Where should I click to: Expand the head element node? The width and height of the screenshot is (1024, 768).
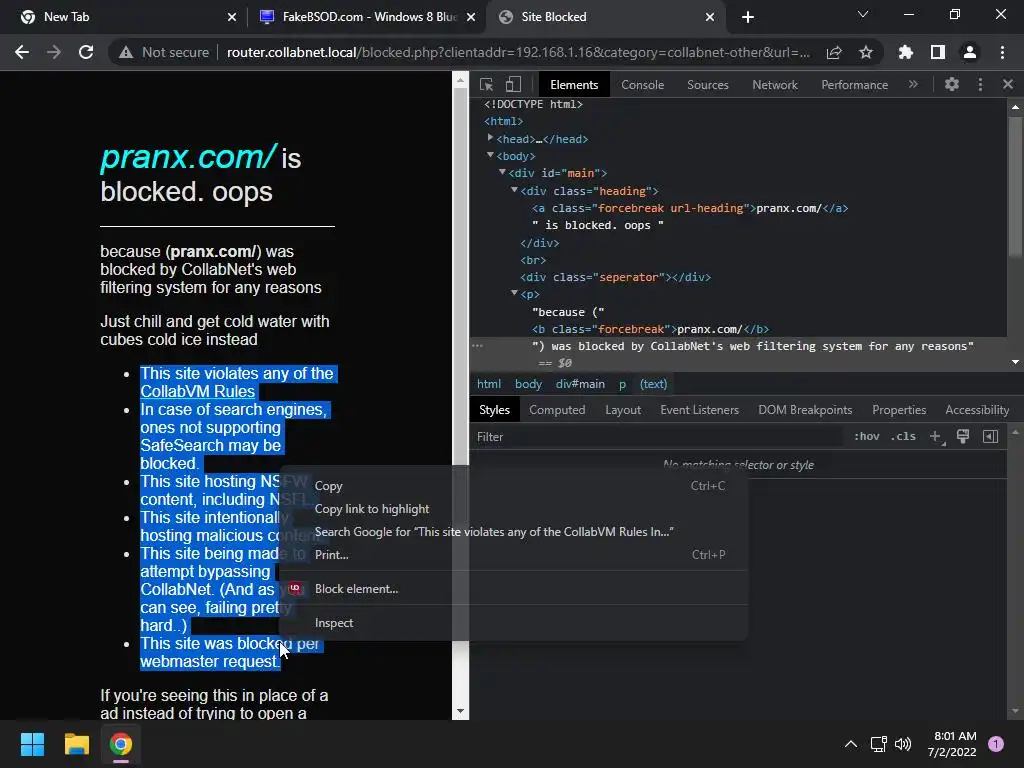490,138
